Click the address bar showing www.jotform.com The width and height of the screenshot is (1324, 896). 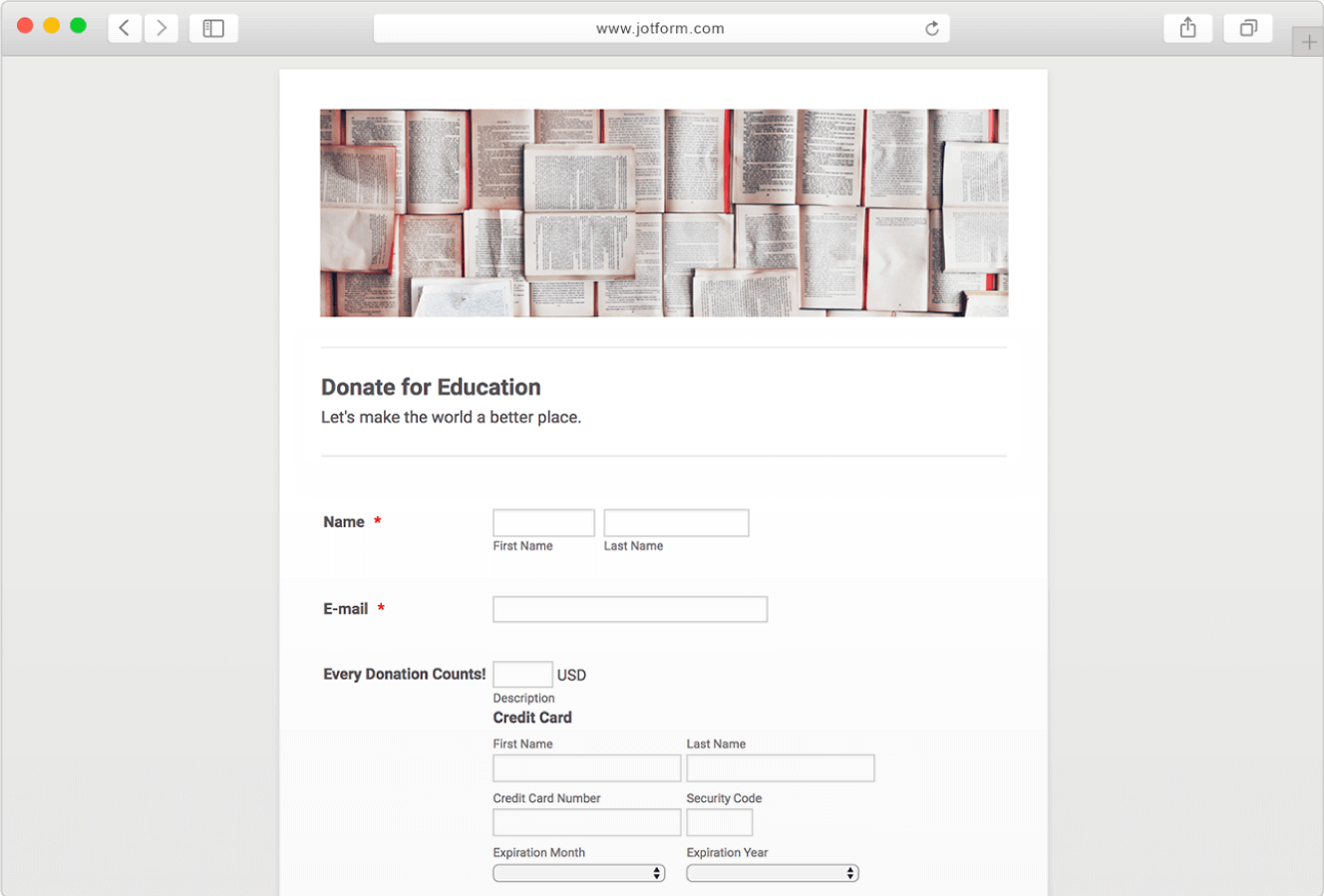(x=661, y=28)
